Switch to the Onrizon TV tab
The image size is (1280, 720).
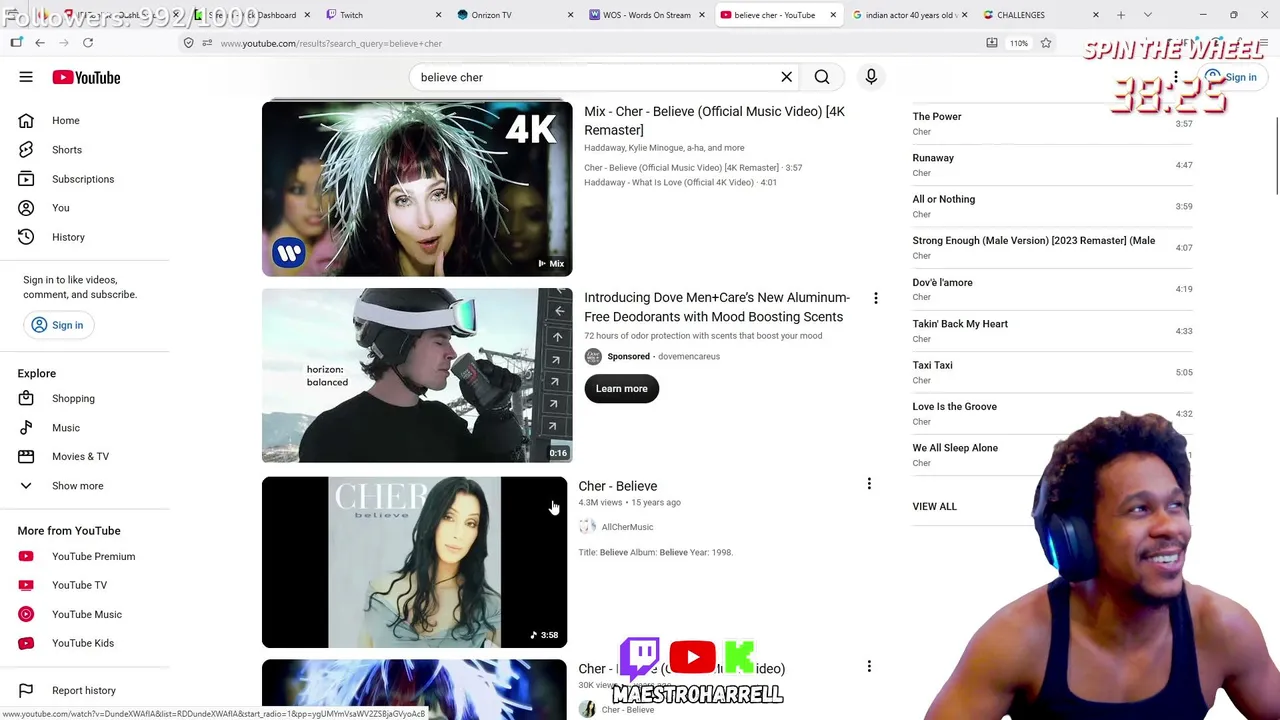(x=514, y=15)
